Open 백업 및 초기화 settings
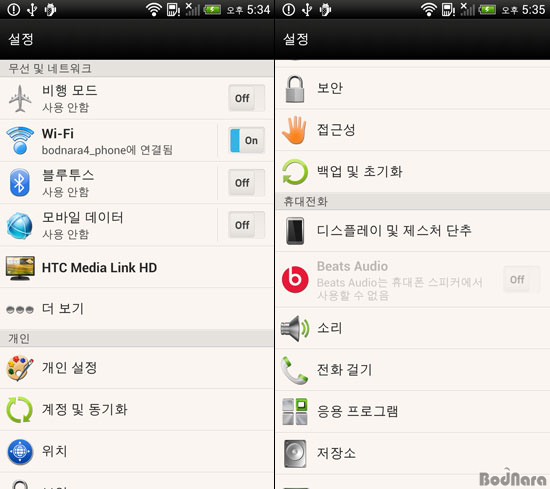 (413, 172)
